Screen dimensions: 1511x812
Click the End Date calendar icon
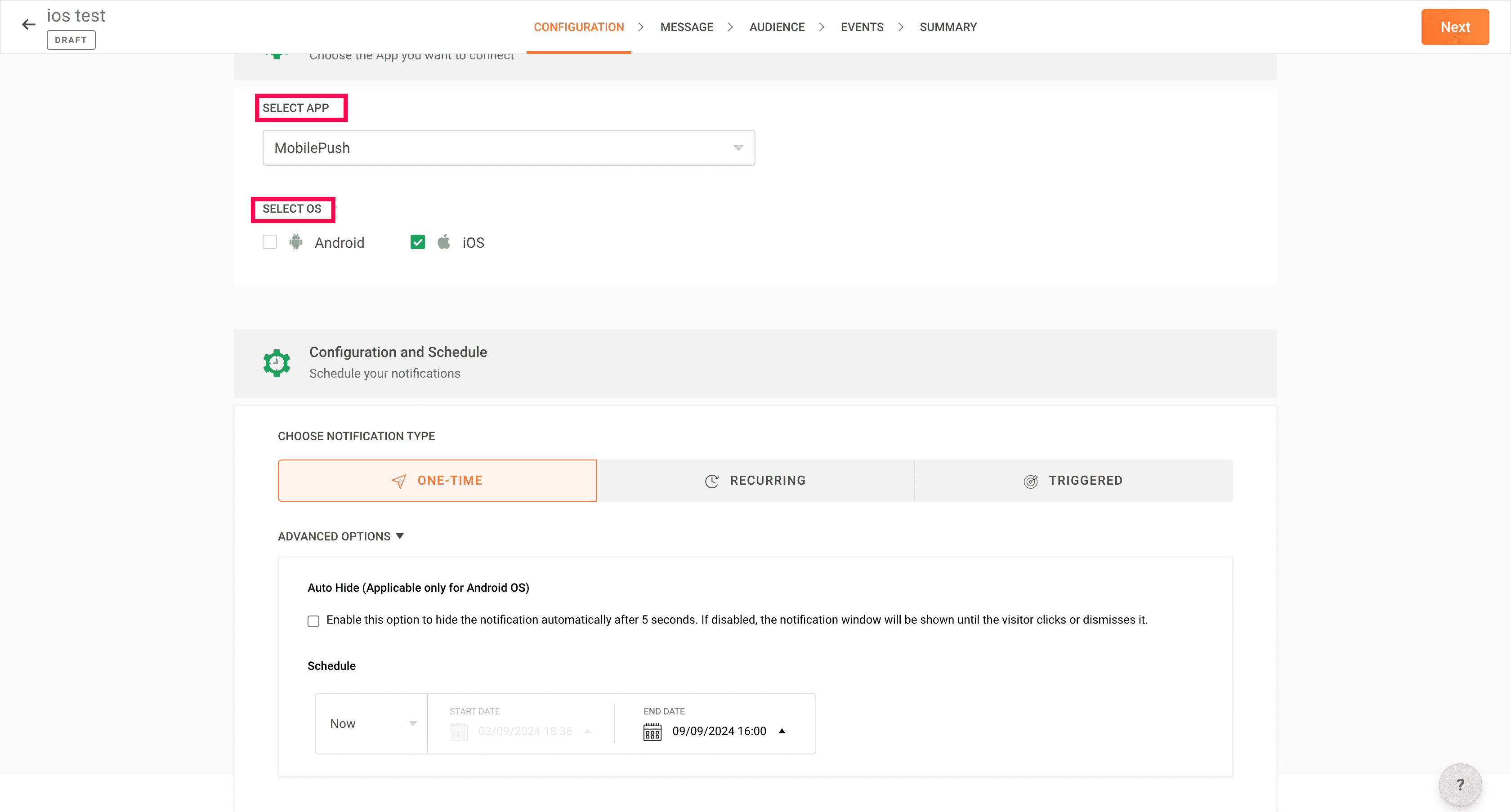click(652, 731)
